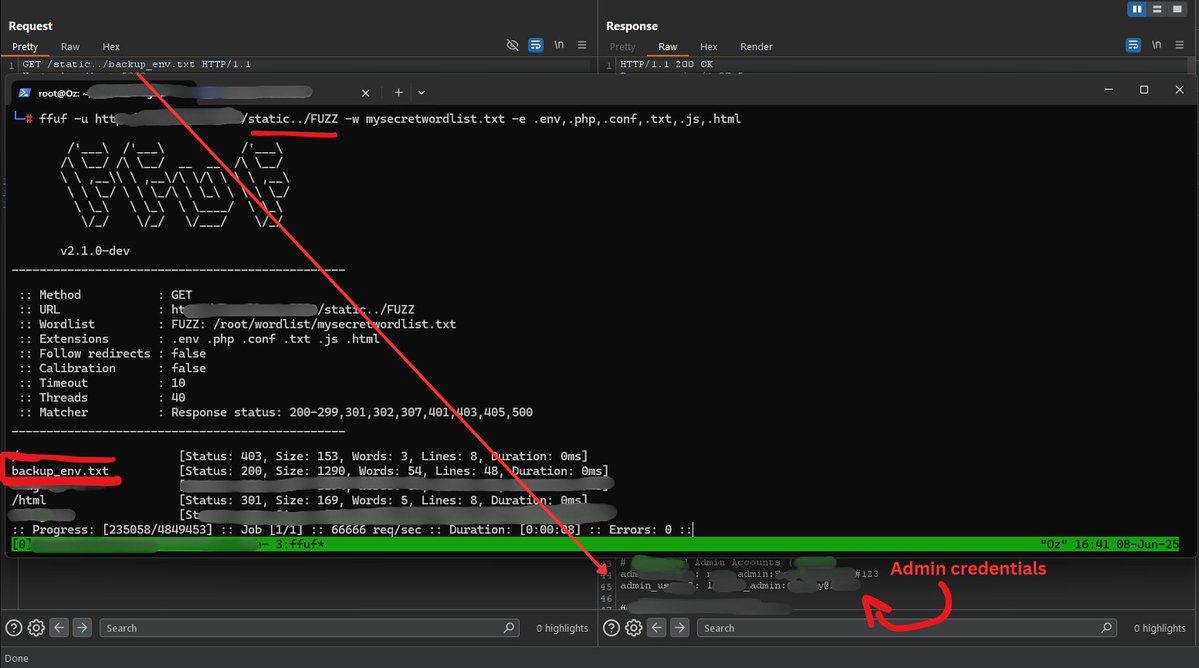Click the 'Request' panel heading
1199x668 pixels.
[x=31, y=26]
